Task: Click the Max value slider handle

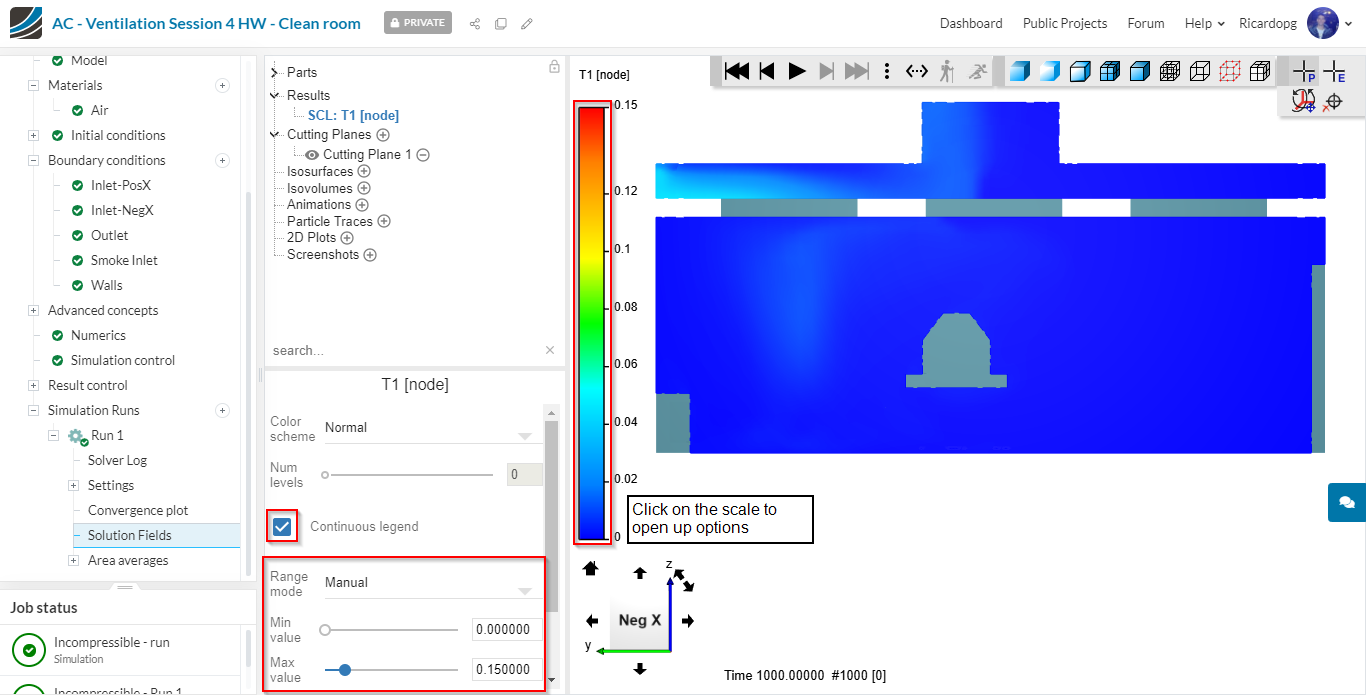Action: click(x=345, y=670)
